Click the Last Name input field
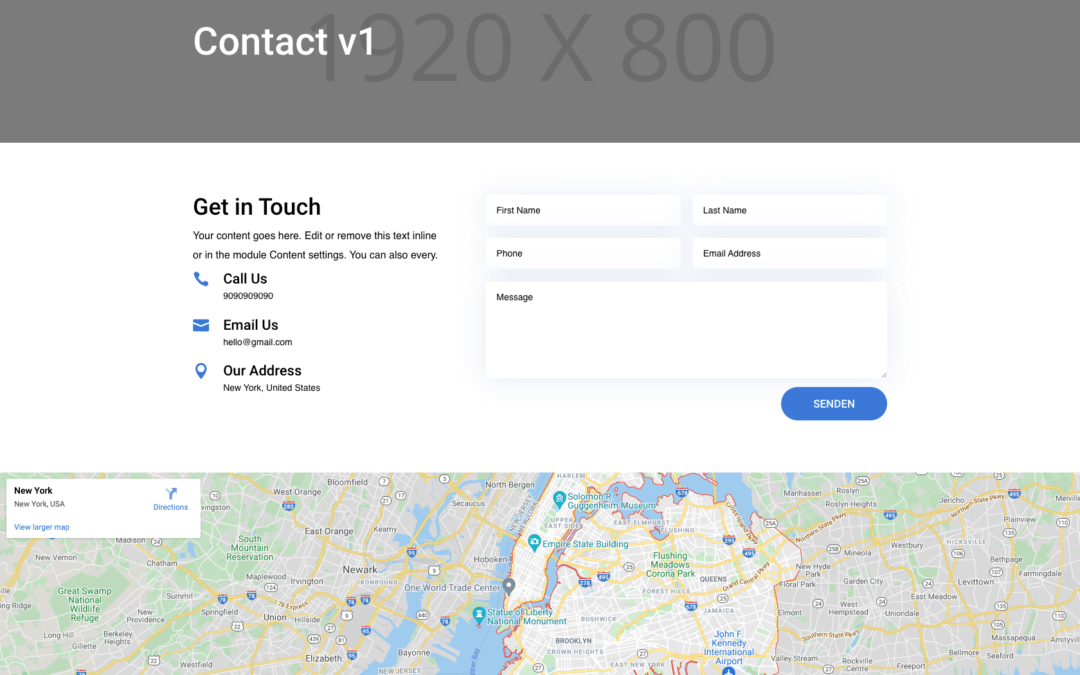Screen dimensions: 1080x675 coord(789,210)
